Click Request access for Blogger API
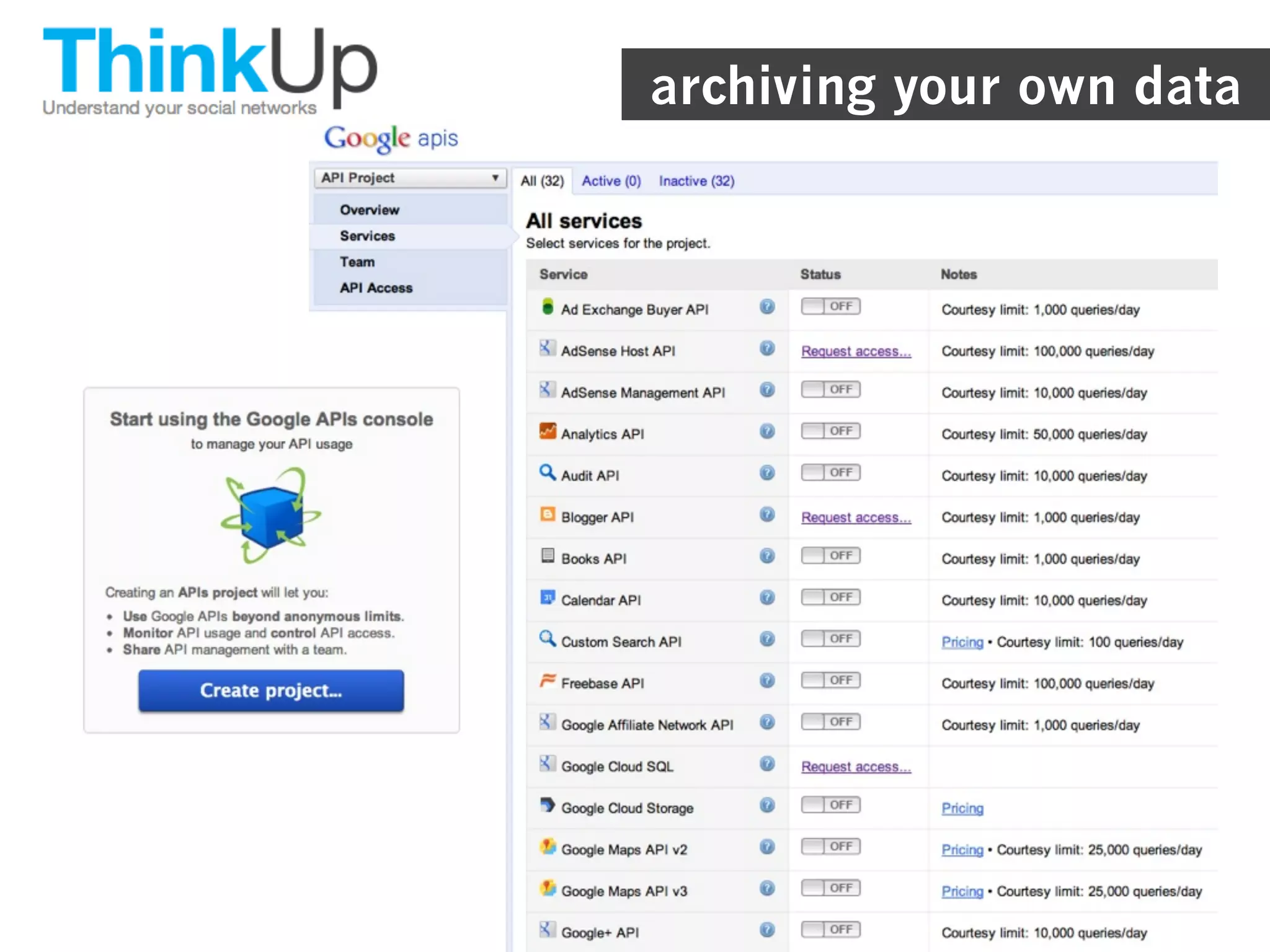This screenshot has width=1270, height=952. (x=856, y=518)
